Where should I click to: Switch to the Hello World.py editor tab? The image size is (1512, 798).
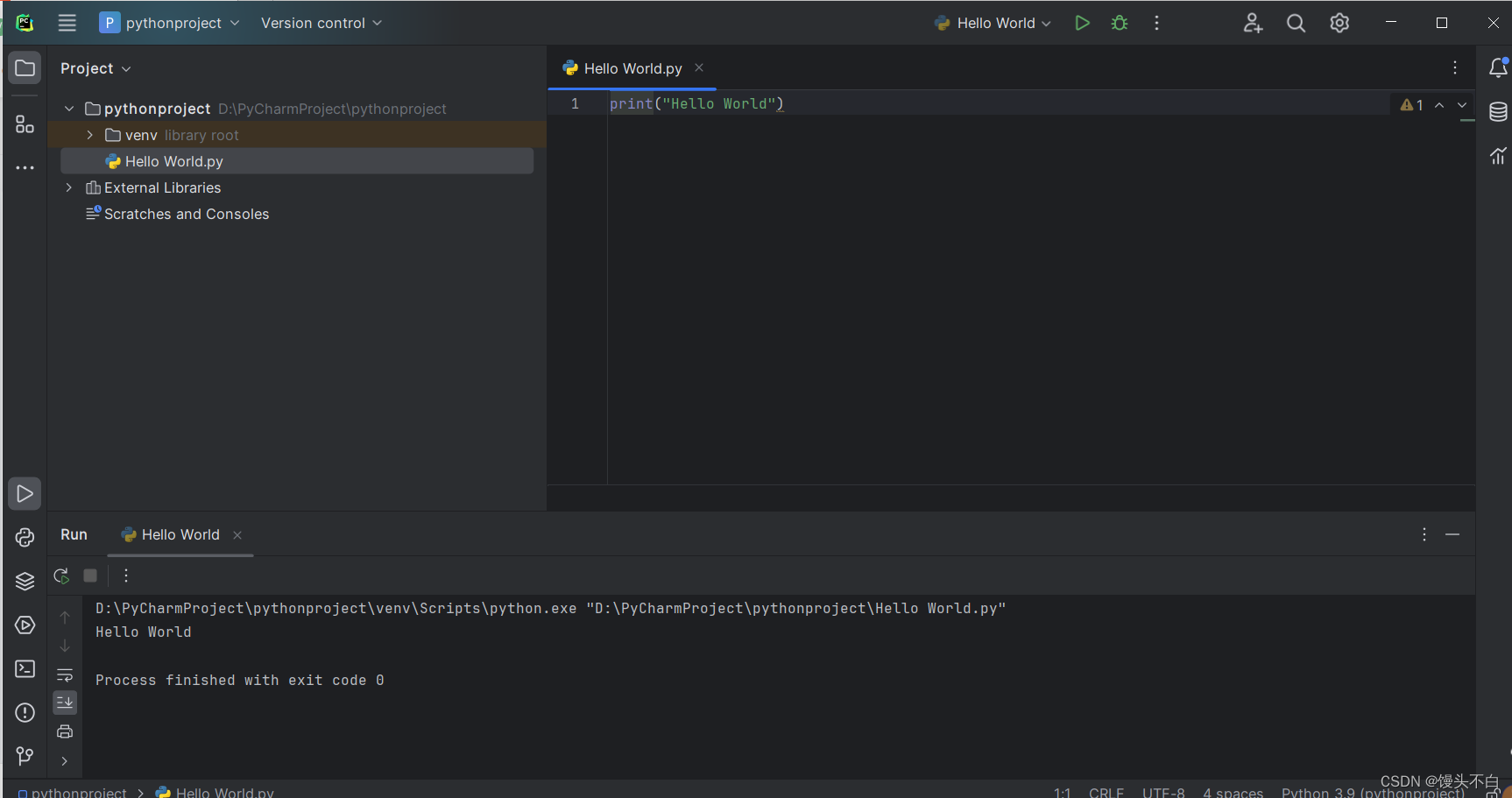click(632, 67)
